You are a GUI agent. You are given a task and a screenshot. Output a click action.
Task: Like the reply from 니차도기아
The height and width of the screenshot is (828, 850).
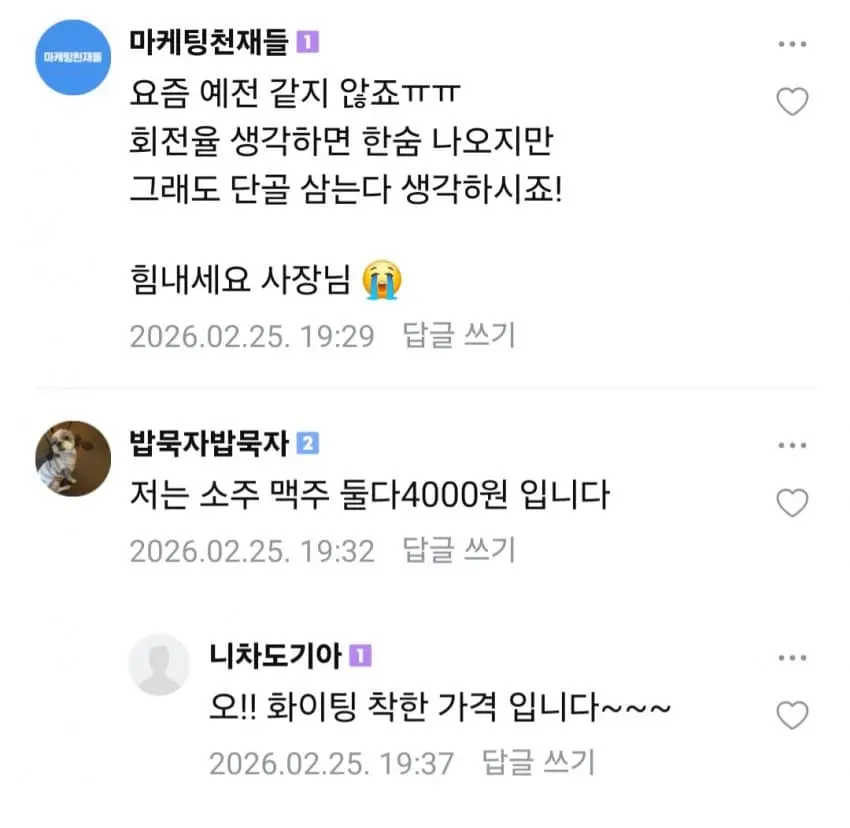click(792, 715)
